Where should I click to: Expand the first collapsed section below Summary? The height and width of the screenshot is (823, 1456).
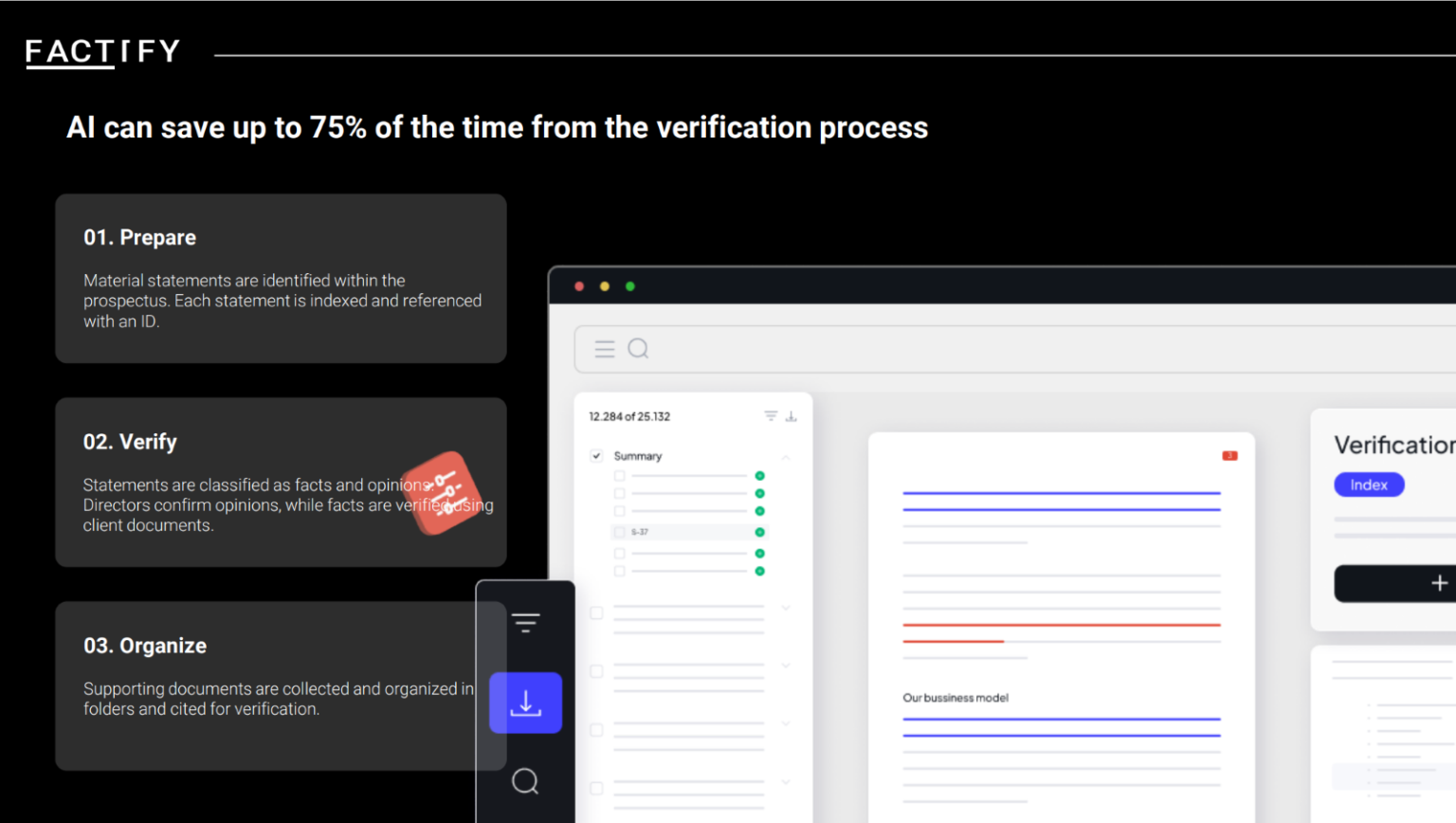pos(786,608)
